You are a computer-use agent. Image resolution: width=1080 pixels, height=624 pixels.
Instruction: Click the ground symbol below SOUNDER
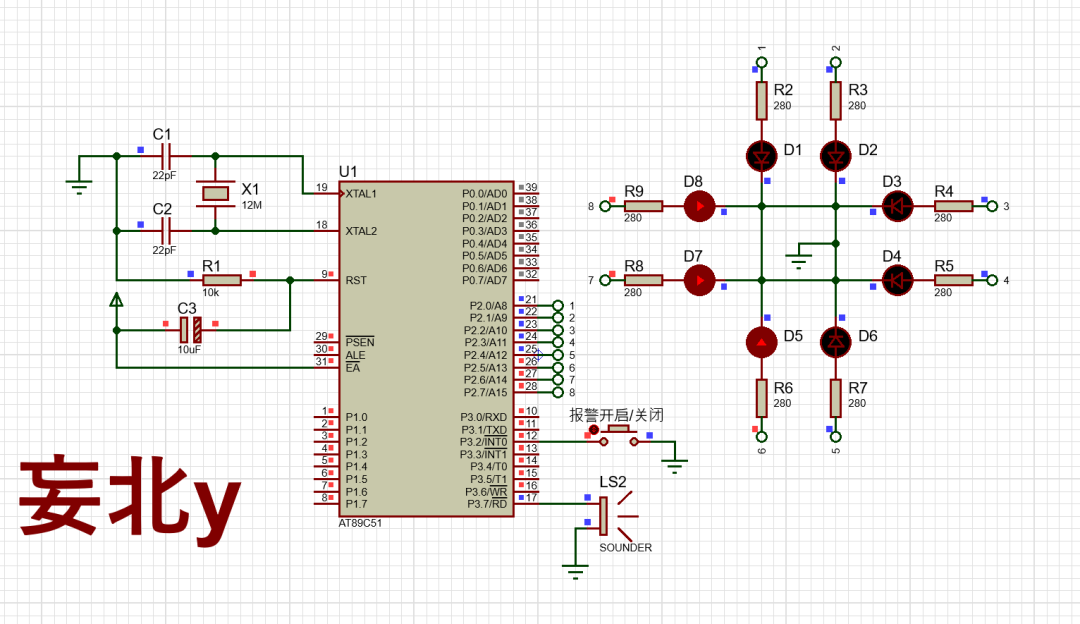[x=575, y=571]
